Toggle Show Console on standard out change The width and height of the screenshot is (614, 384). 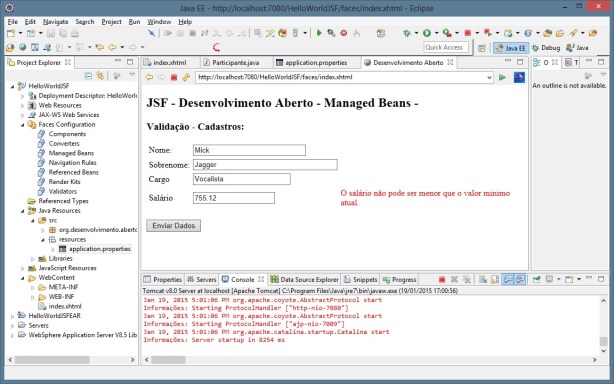point(507,279)
